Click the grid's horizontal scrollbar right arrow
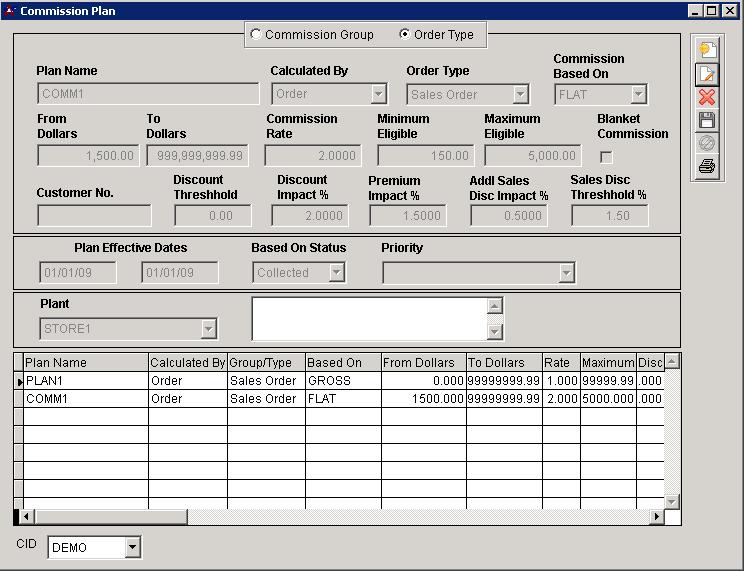The width and height of the screenshot is (744, 571). click(x=657, y=517)
